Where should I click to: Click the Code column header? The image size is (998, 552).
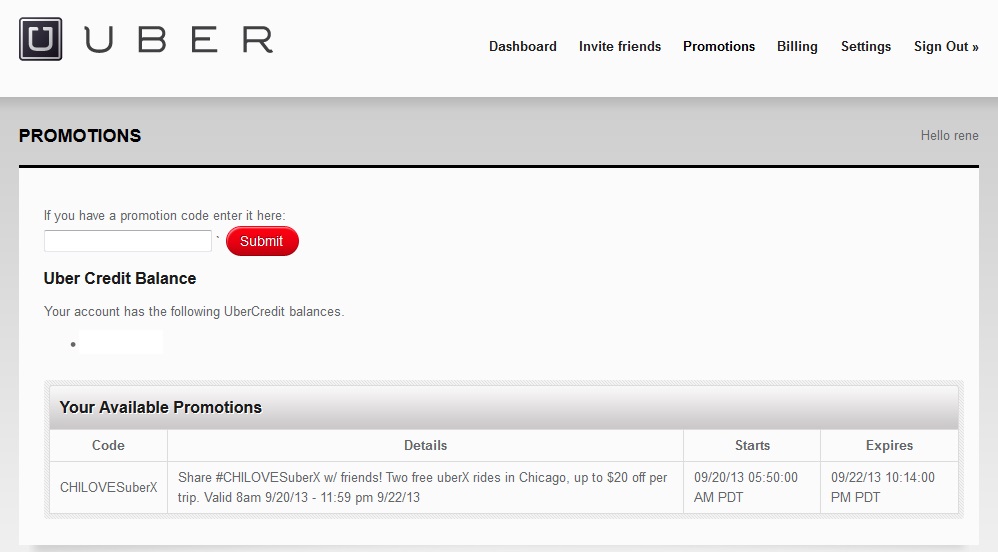point(108,445)
